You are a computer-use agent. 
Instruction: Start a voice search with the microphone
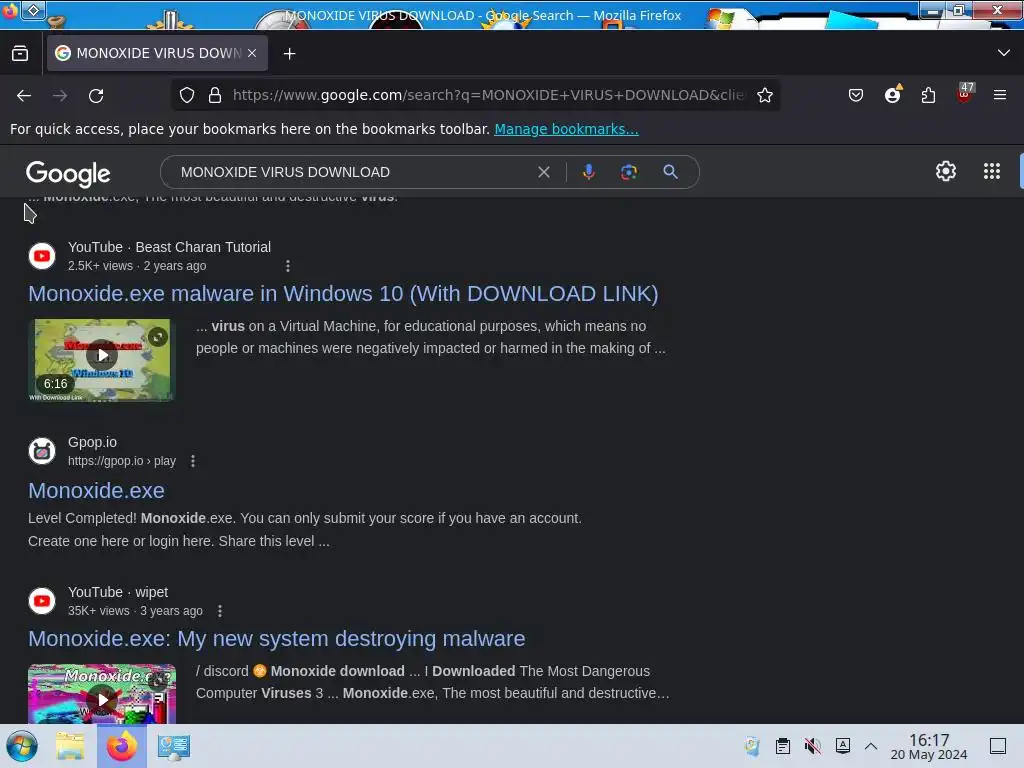click(x=588, y=172)
